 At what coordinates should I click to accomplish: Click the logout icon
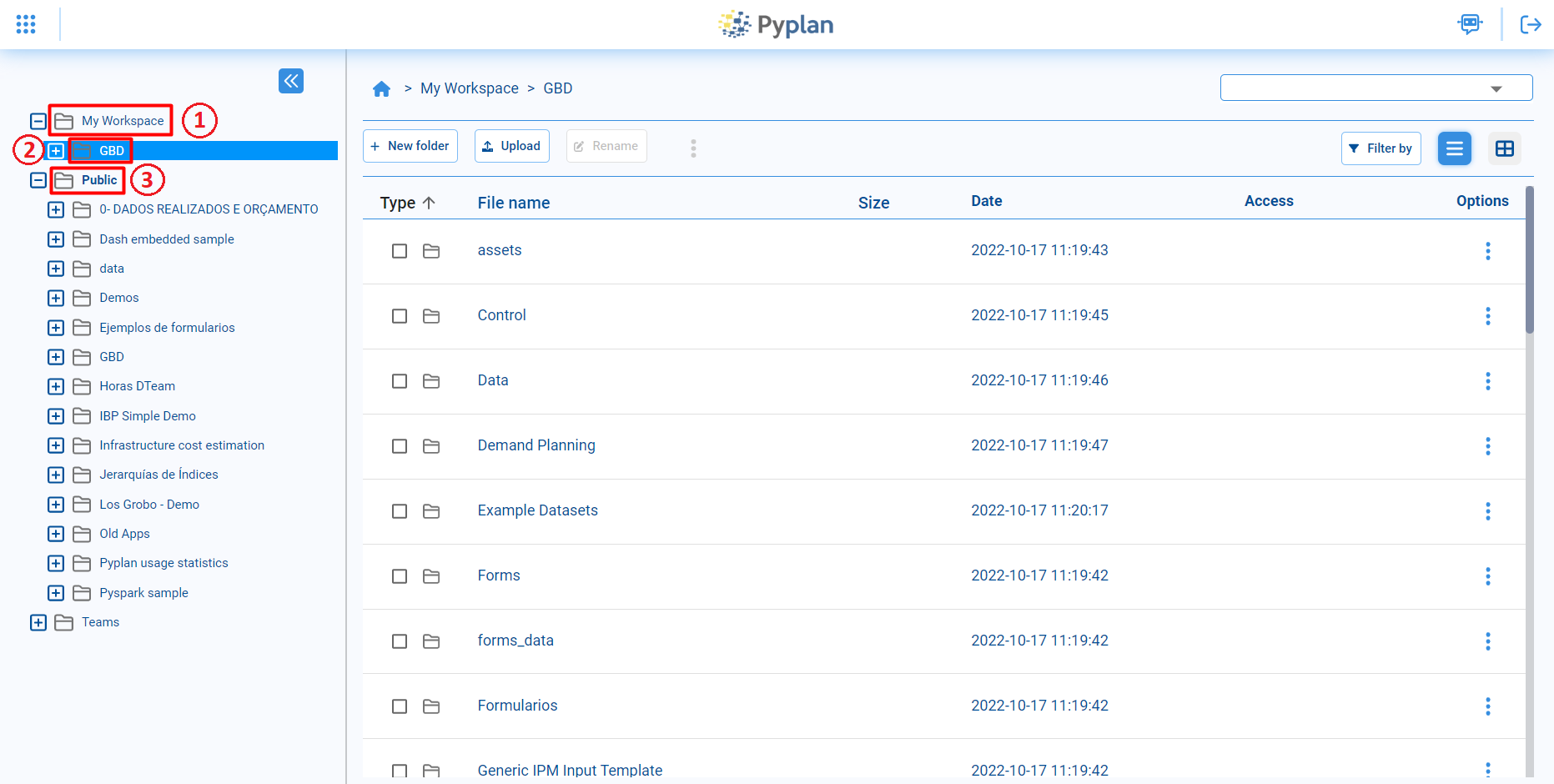(1531, 24)
